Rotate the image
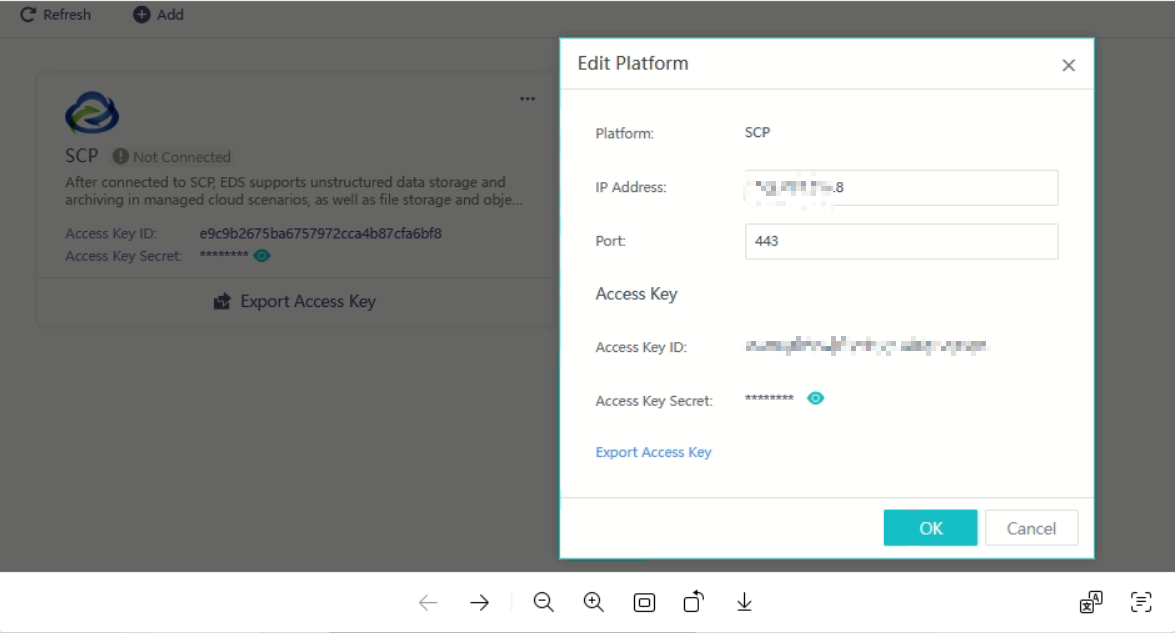The height and width of the screenshot is (633, 1175). pyautogui.click(x=694, y=602)
